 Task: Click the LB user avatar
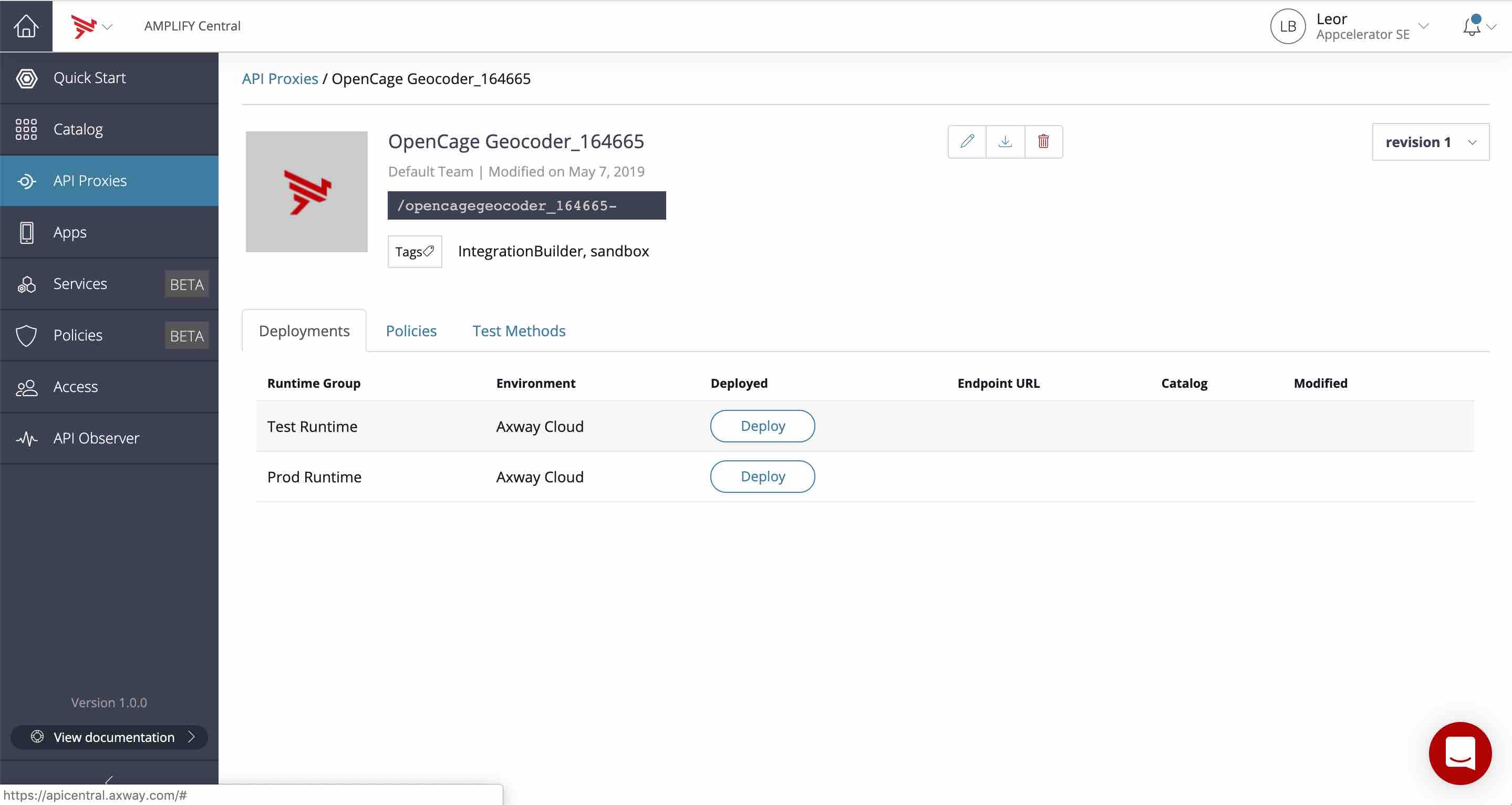click(1287, 26)
